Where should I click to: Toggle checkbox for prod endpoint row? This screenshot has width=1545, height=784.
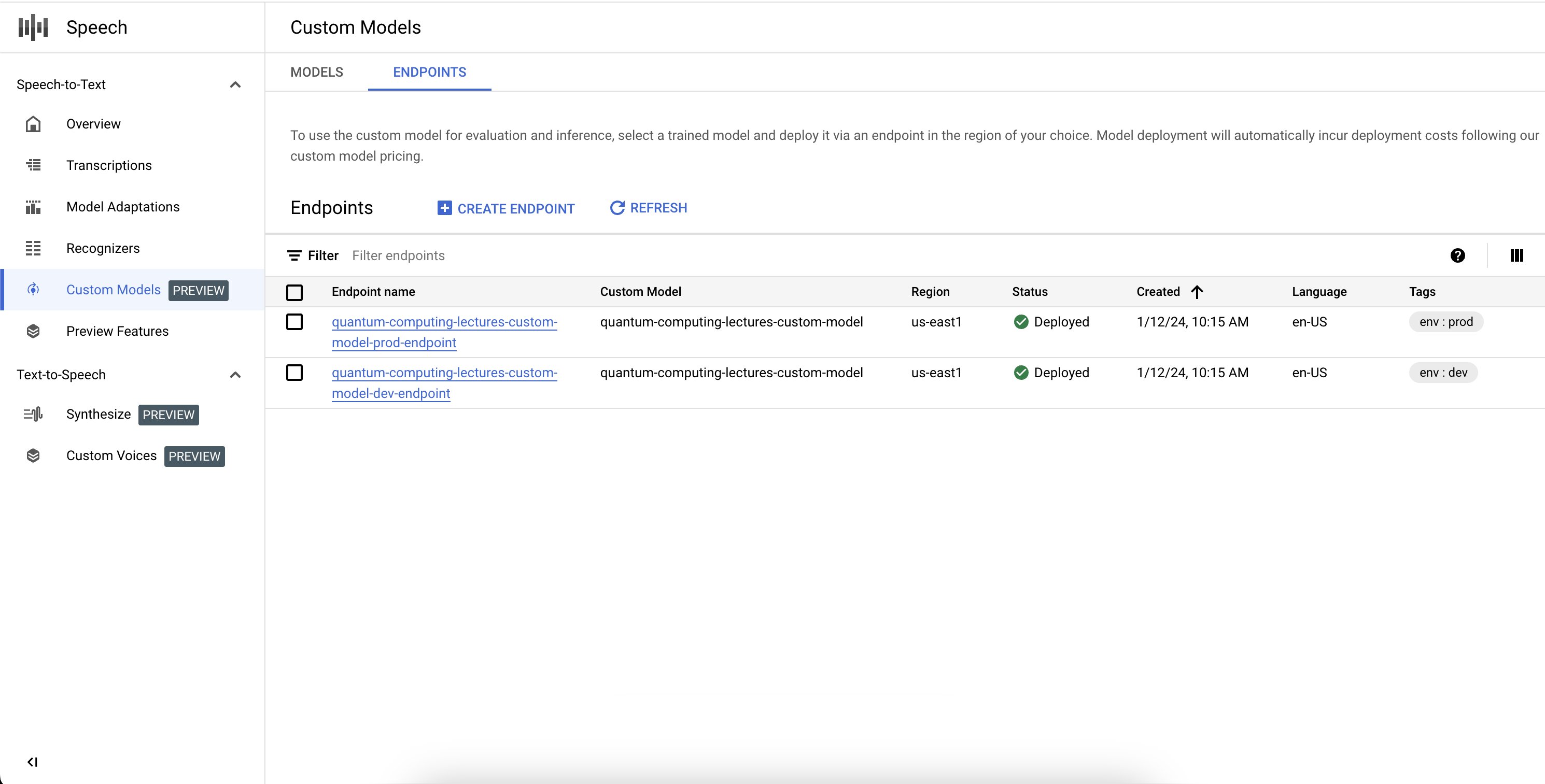pyautogui.click(x=295, y=321)
